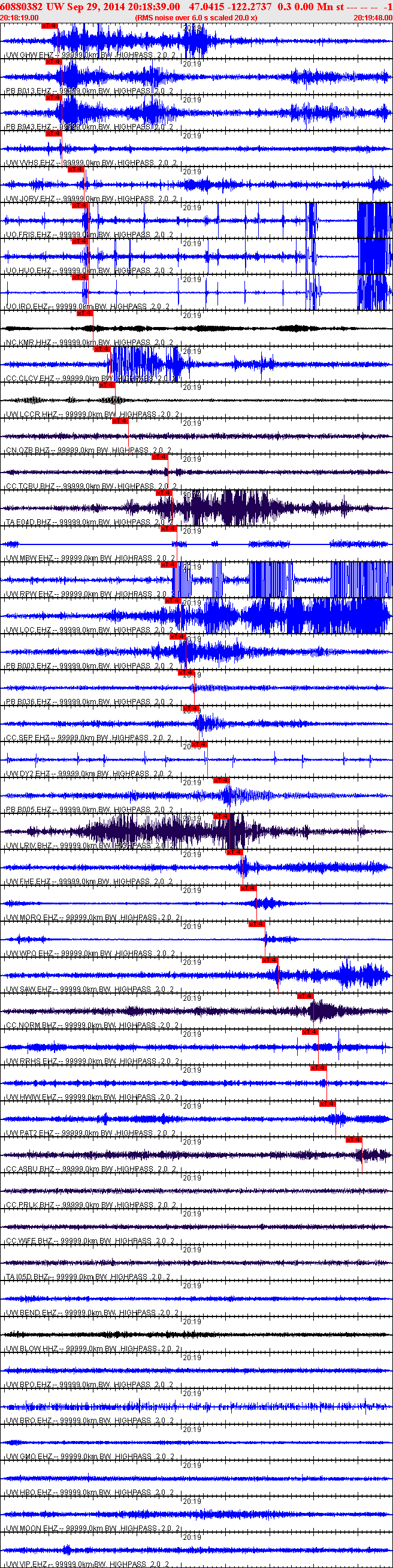Click the end time label 20:19:48.00
The height and width of the screenshot is (1568, 393).
(x=373, y=18)
